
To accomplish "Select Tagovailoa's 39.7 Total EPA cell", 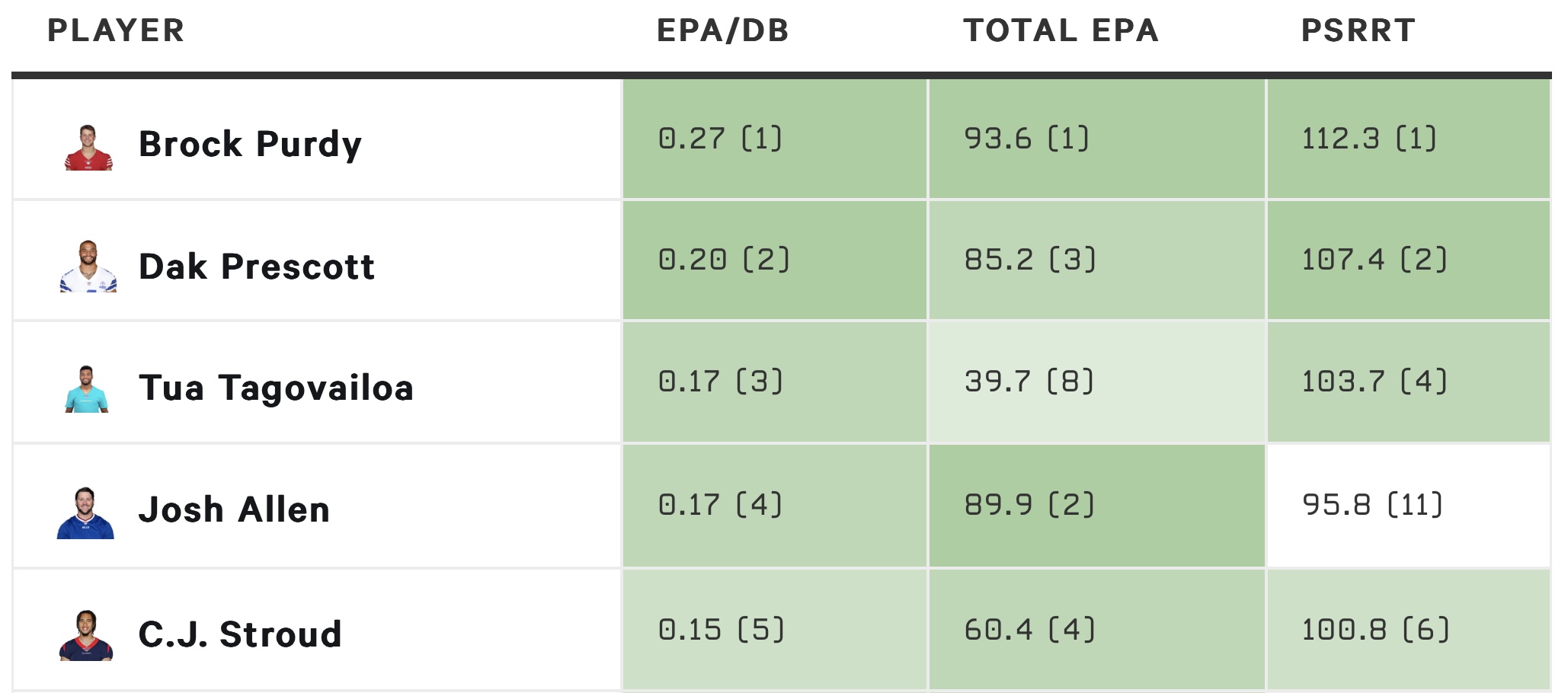I will 1097,382.
